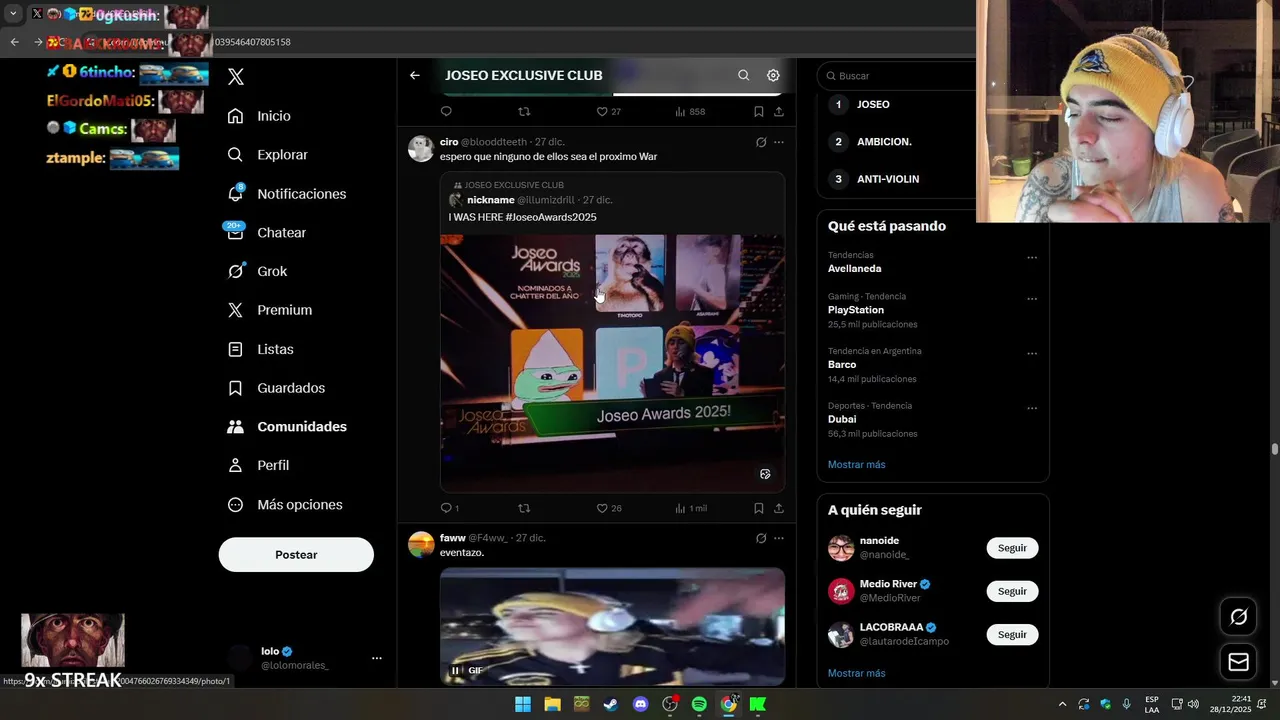Image resolution: width=1280 pixels, height=720 pixels.
Task: Bookmark the post with 27 likes
Action: point(759,112)
